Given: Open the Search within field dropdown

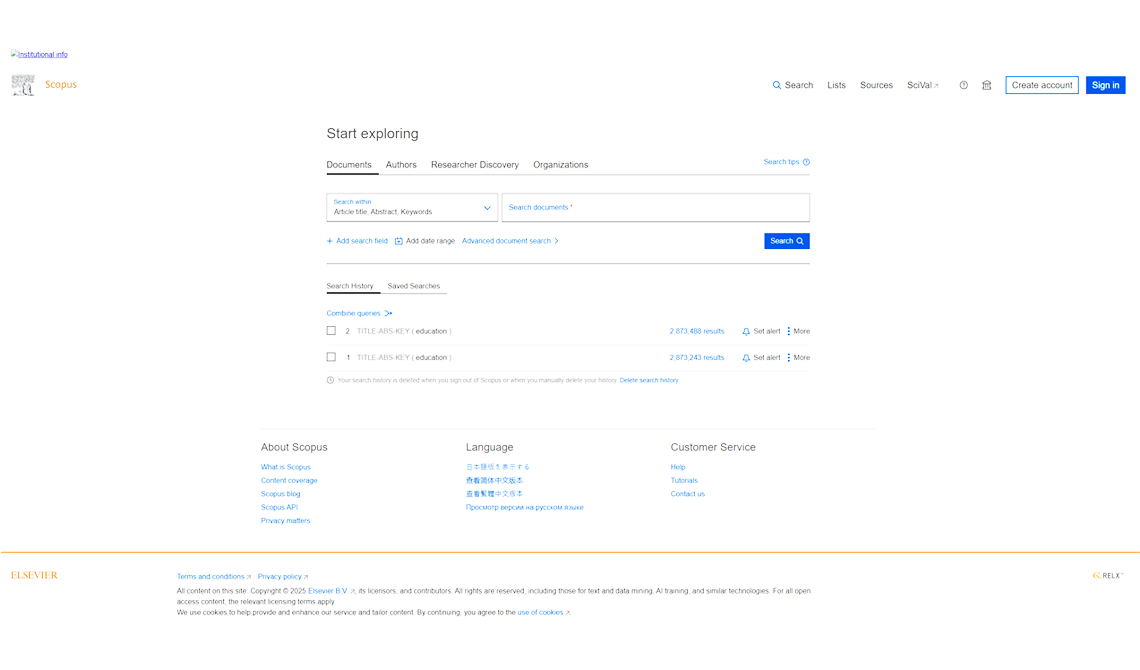Looking at the screenshot, I should tap(412, 207).
